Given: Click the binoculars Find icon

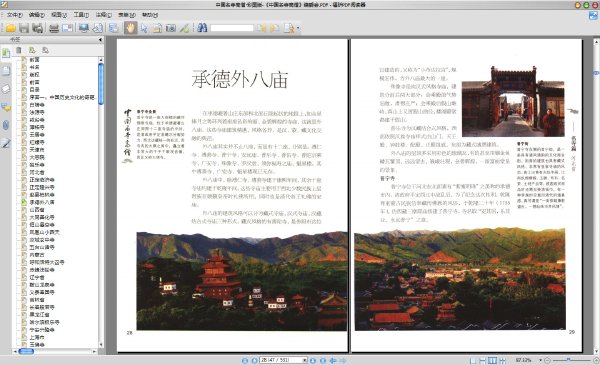Looking at the screenshot, I should (202, 28).
